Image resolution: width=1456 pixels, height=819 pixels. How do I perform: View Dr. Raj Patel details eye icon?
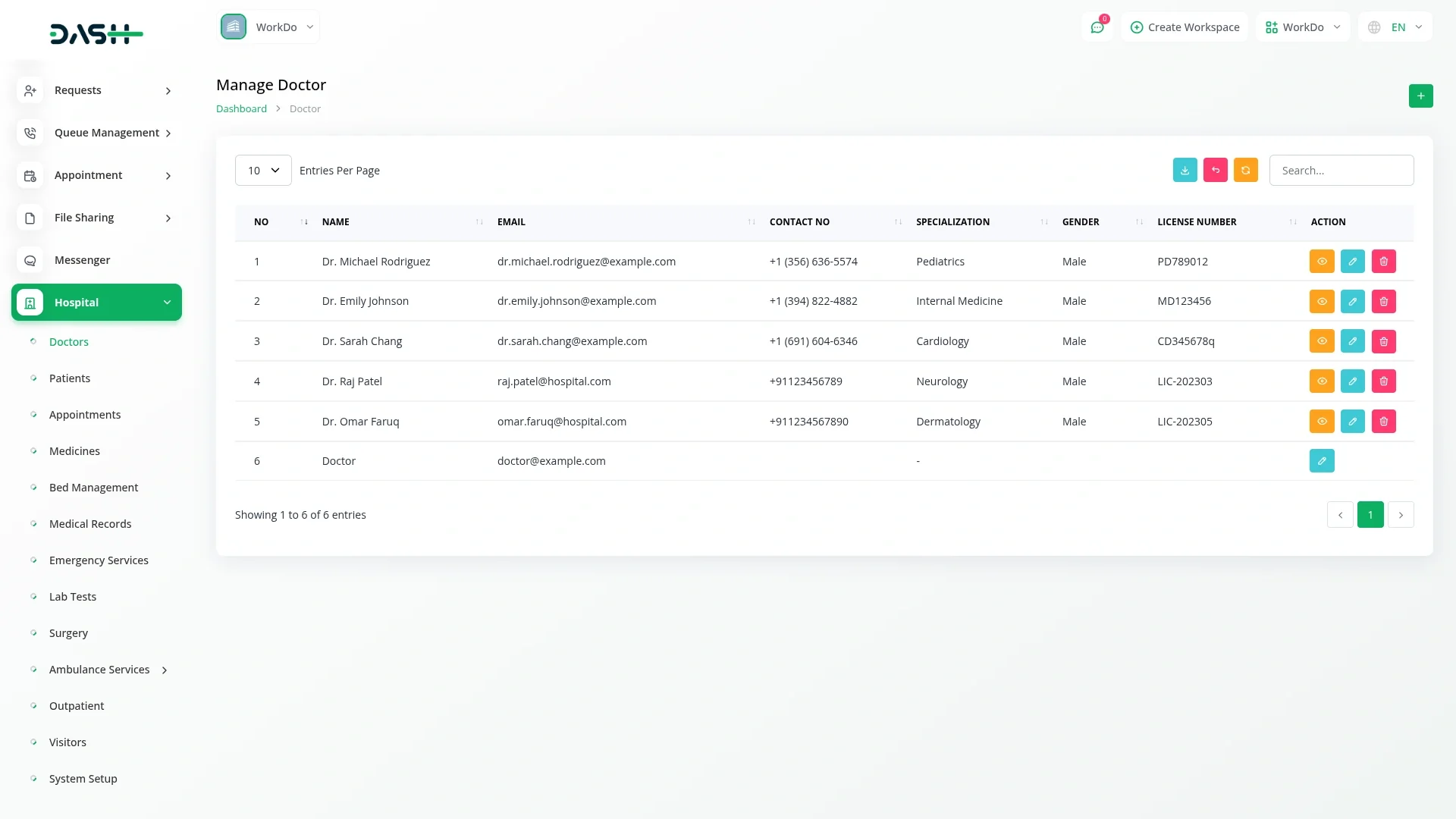click(x=1321, y=381)
